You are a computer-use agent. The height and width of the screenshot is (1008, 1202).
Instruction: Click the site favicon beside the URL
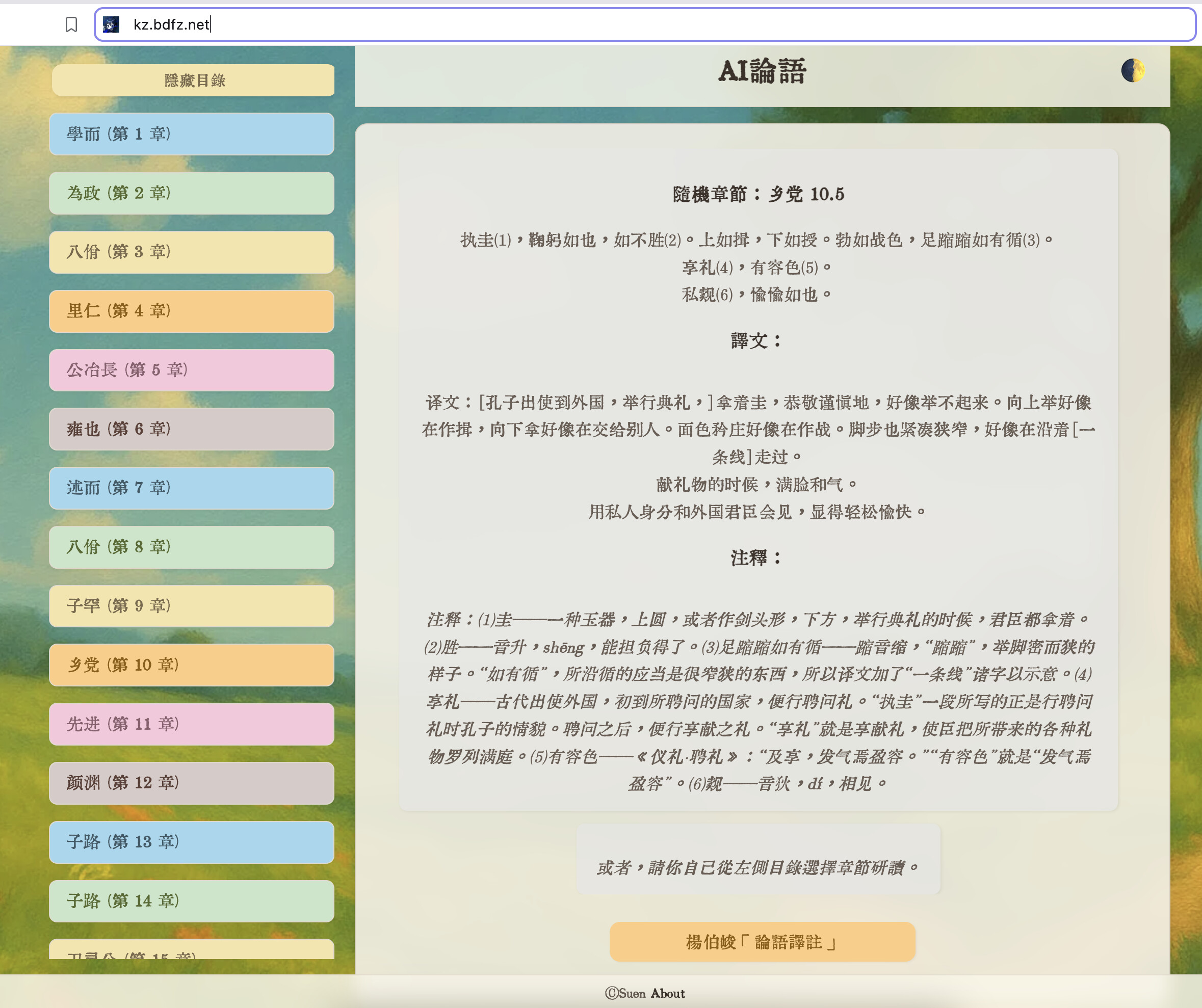pyautogui.click(x=111, y=24)
